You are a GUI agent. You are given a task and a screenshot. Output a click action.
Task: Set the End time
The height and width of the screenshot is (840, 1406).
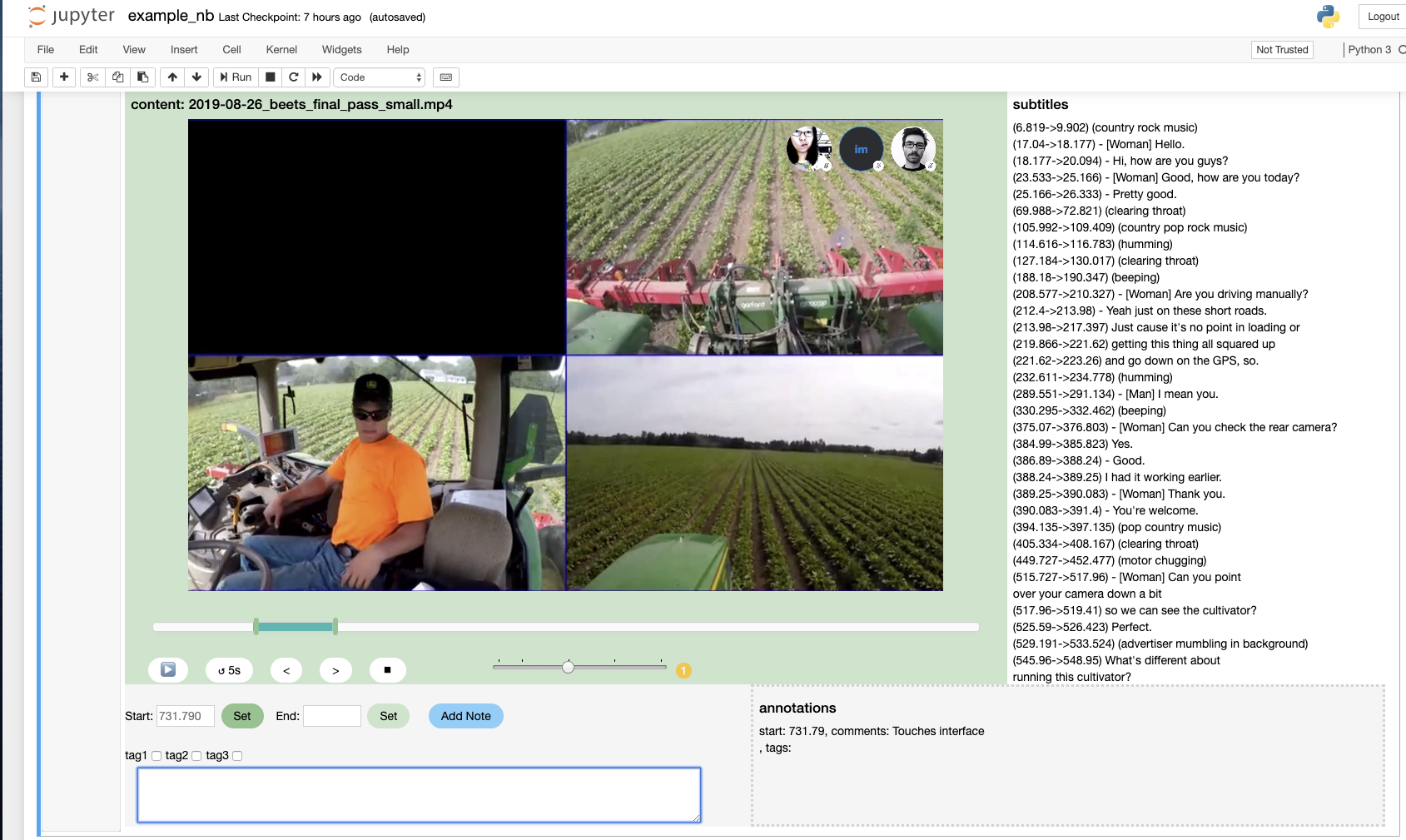pyautogui.click(x=389, y=716)
